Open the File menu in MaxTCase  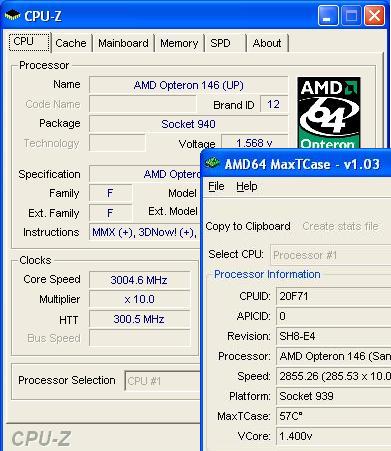click(x=216, y=186)
